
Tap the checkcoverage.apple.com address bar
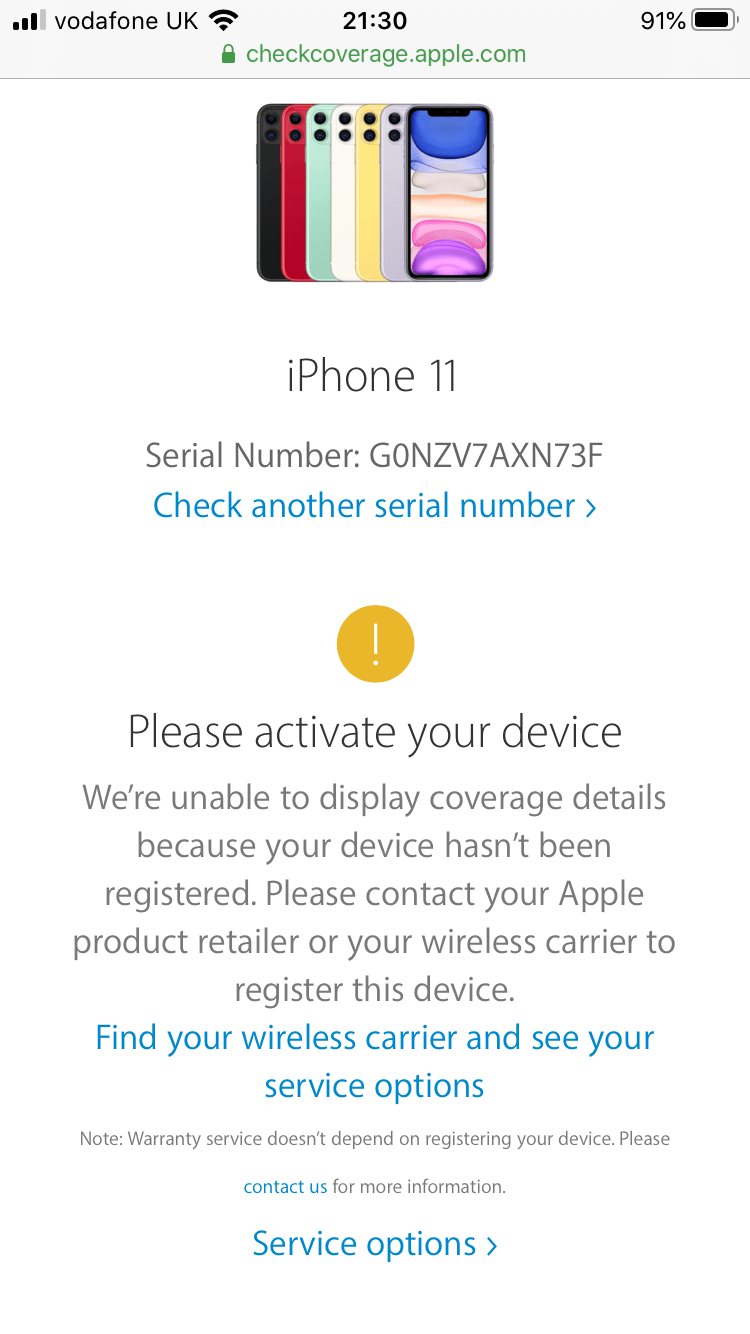[374, 54]
